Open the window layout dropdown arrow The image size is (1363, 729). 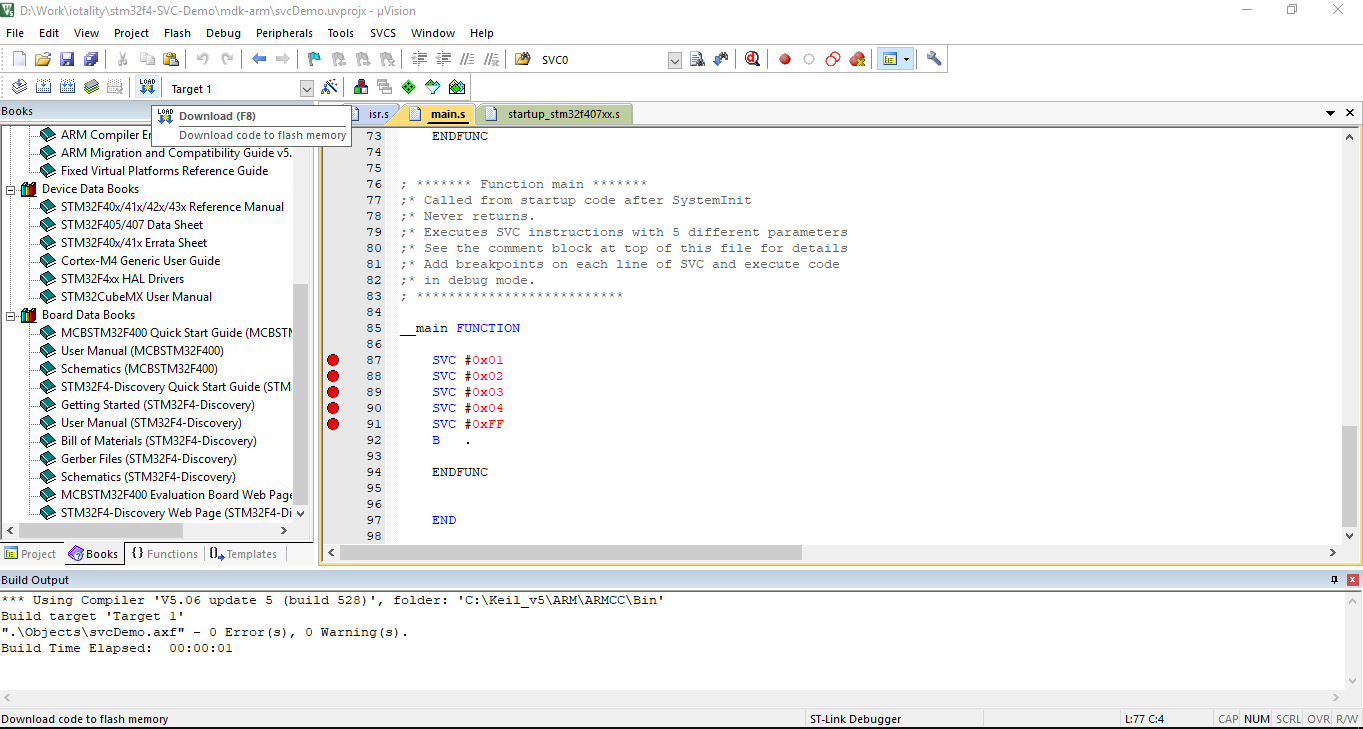[907, 60]
